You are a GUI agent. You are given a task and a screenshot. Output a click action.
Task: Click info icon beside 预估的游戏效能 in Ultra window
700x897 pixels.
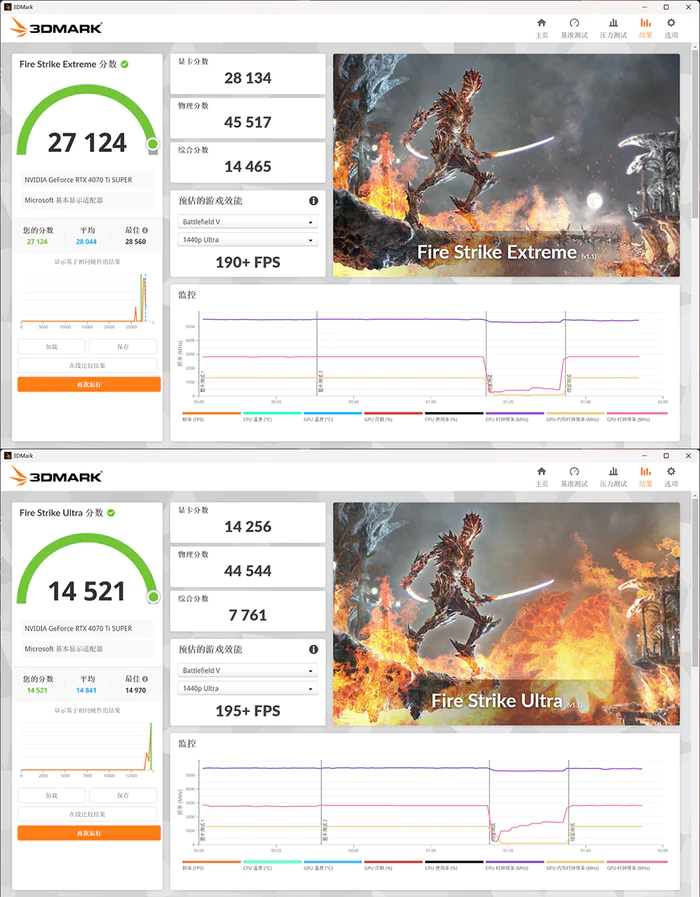[x=313, y=649]
